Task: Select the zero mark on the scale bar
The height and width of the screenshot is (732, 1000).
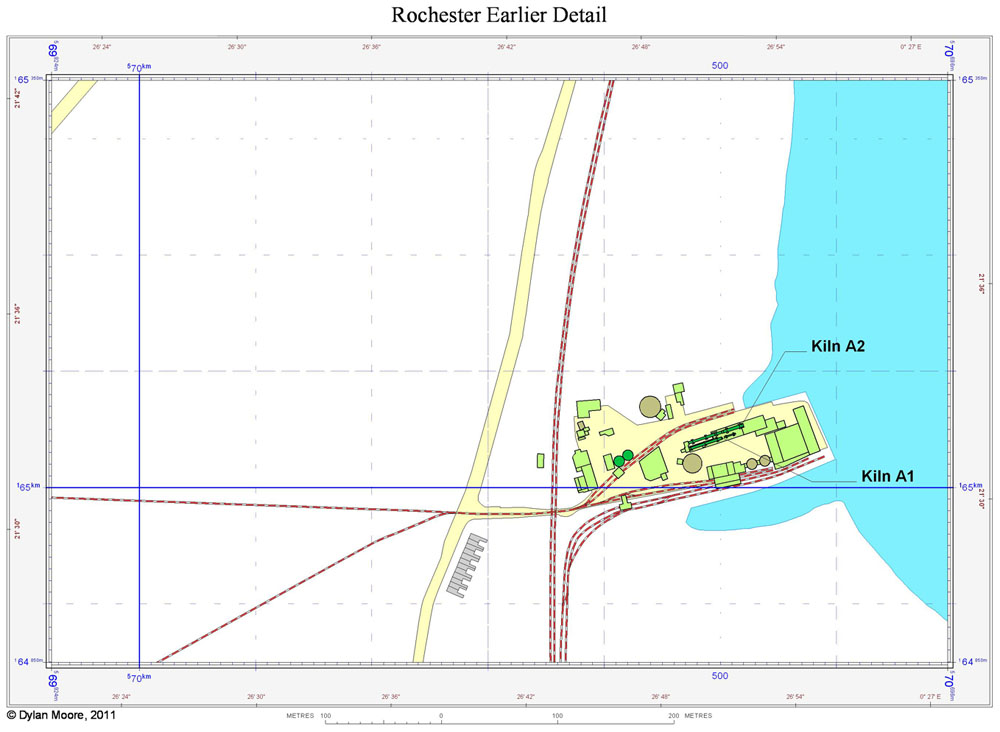Action: click(x=441, y=717)
